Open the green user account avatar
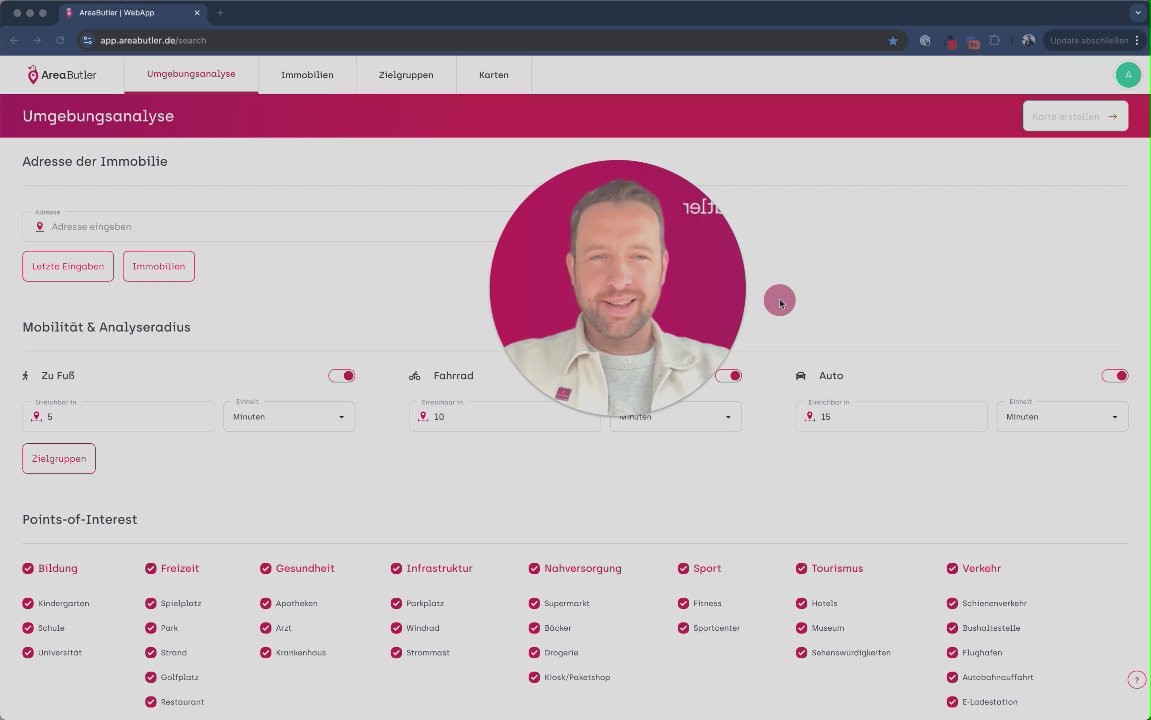1151x720 pixels. [1128, 75]
